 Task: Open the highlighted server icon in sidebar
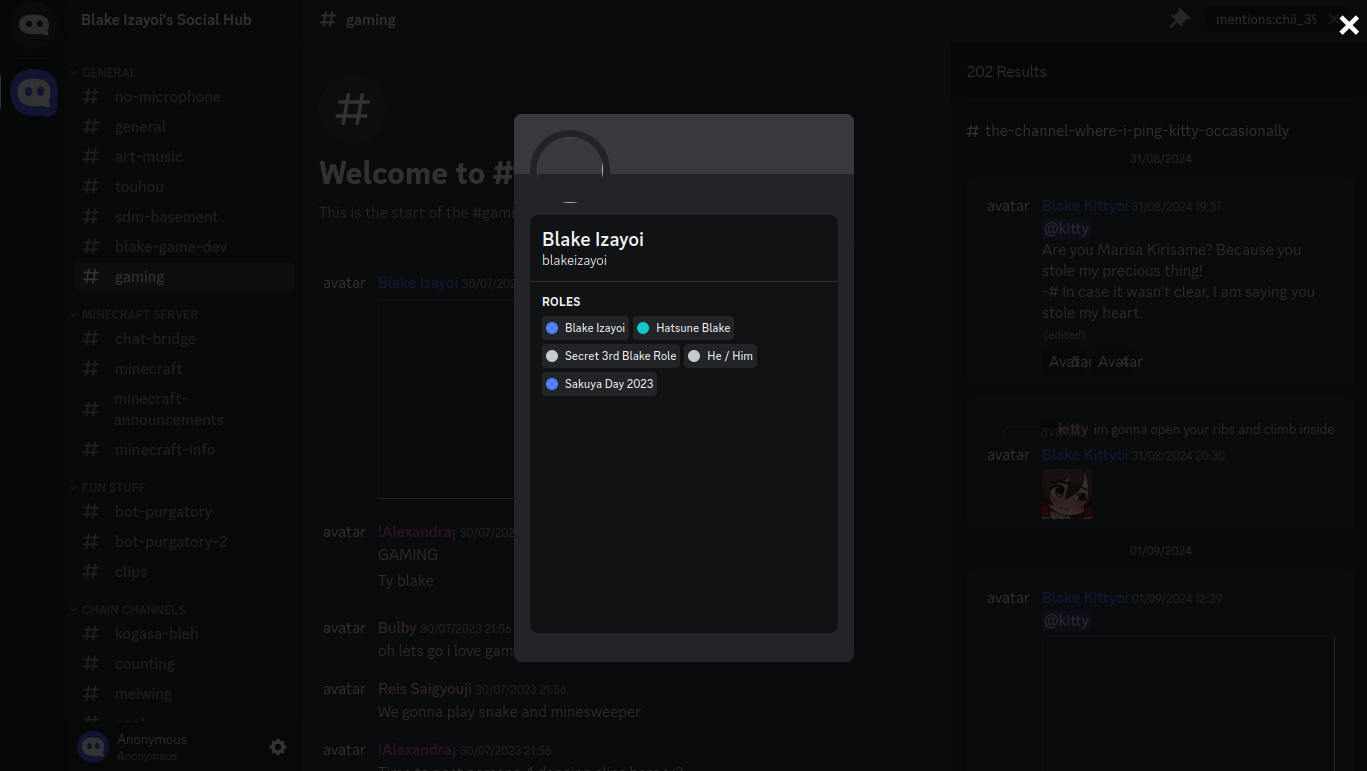35,93
